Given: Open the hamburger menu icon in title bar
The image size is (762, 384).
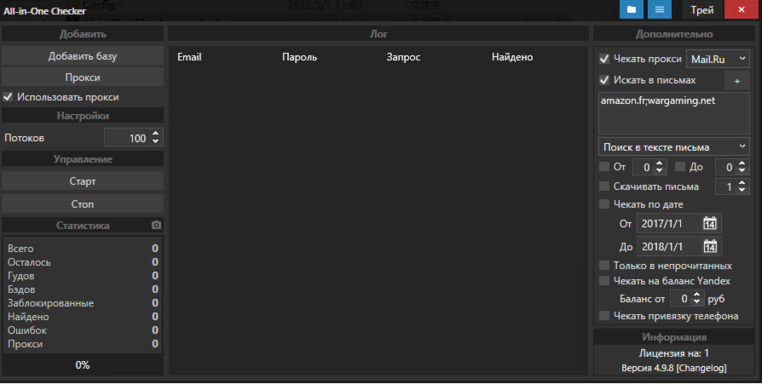Looking at the screenshot, I should tap(659, 10).
